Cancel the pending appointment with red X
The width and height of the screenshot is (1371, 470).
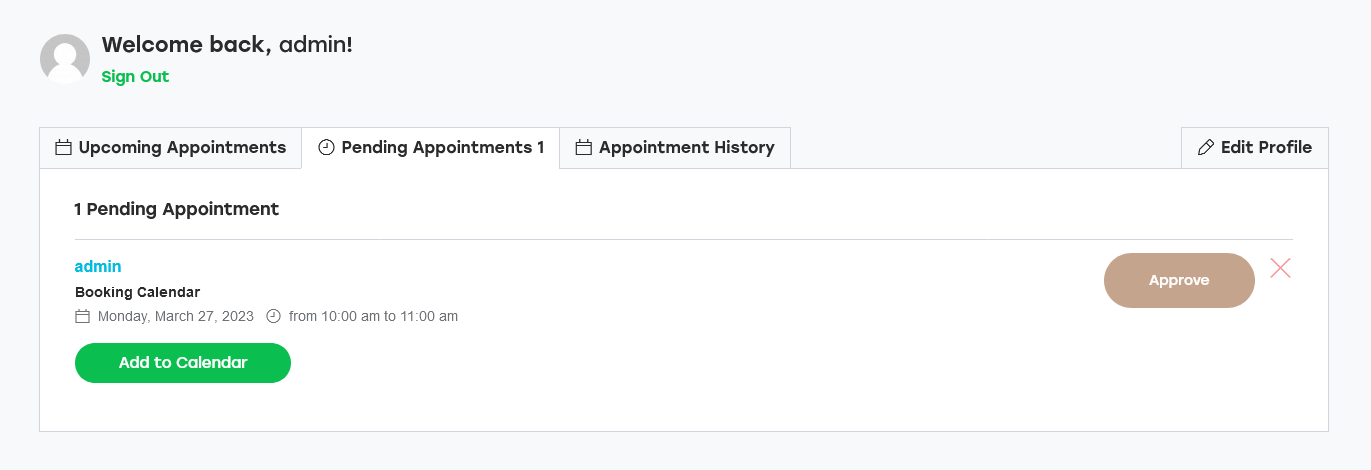[x=1280, y=268]
